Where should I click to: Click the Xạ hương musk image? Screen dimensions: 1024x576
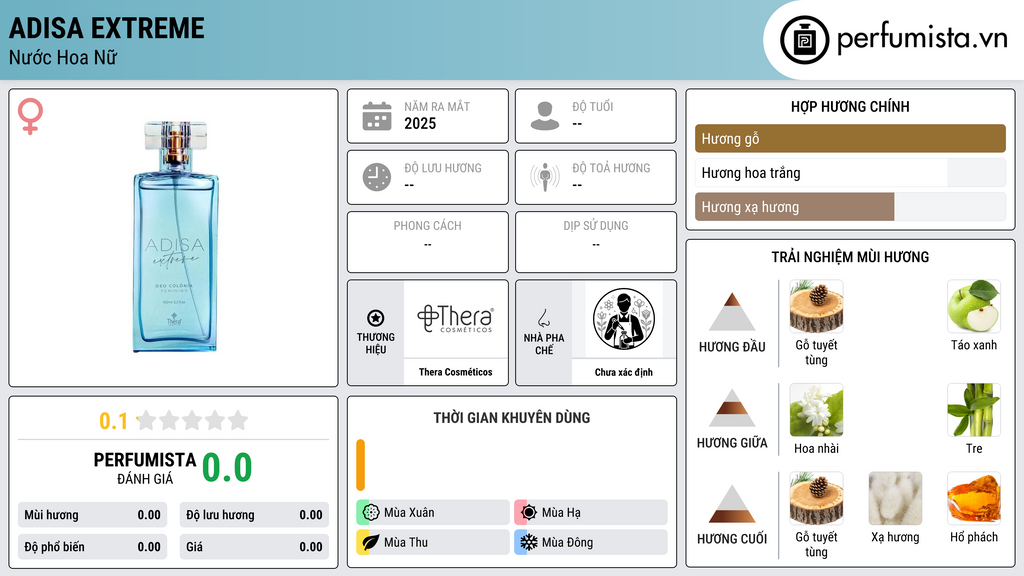click(895, 498)
